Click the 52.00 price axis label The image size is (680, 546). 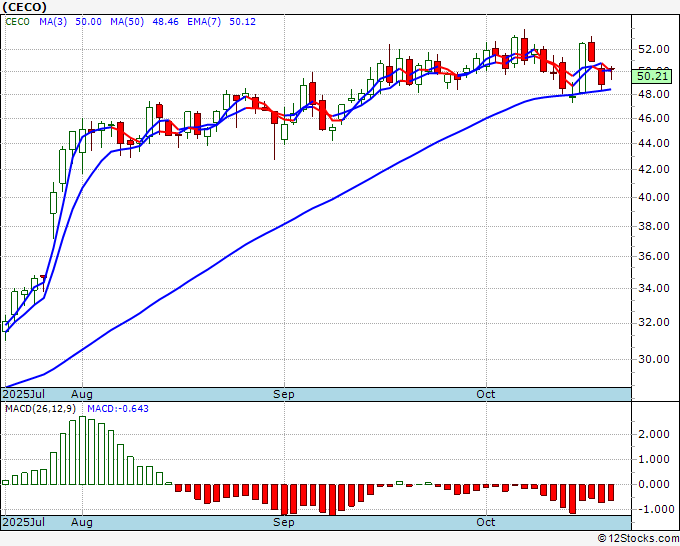[654, 49]
